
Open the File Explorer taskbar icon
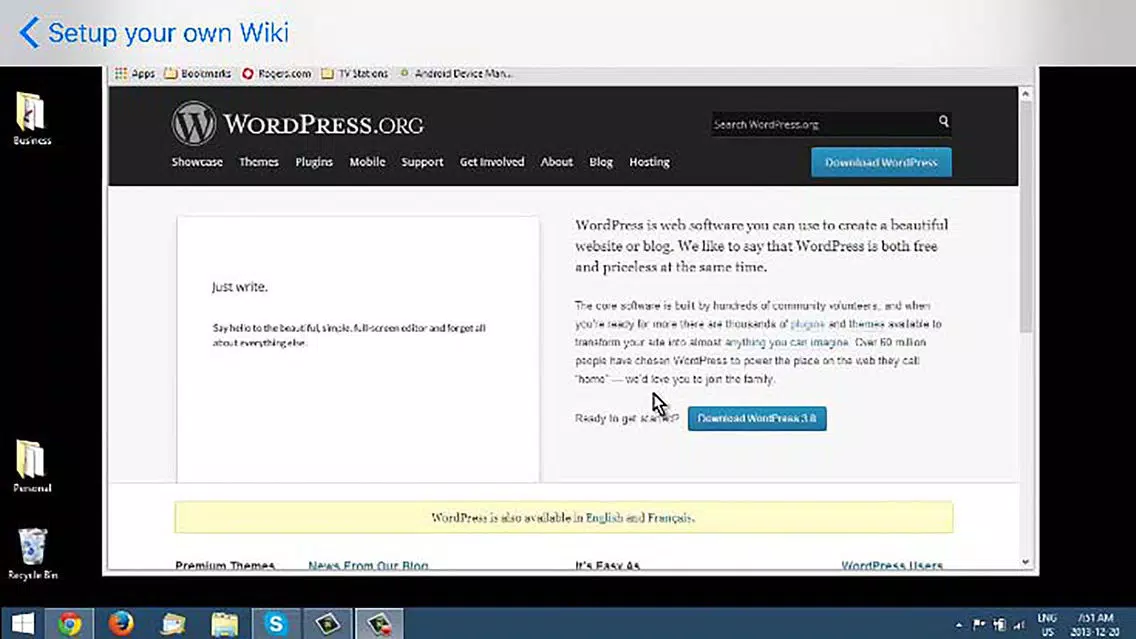225,624
